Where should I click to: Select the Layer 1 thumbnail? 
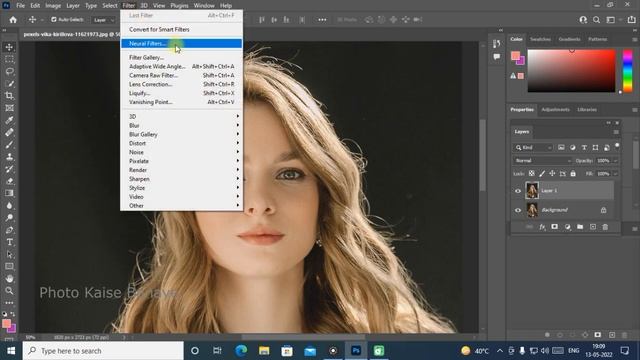click(x=532, y=191)
